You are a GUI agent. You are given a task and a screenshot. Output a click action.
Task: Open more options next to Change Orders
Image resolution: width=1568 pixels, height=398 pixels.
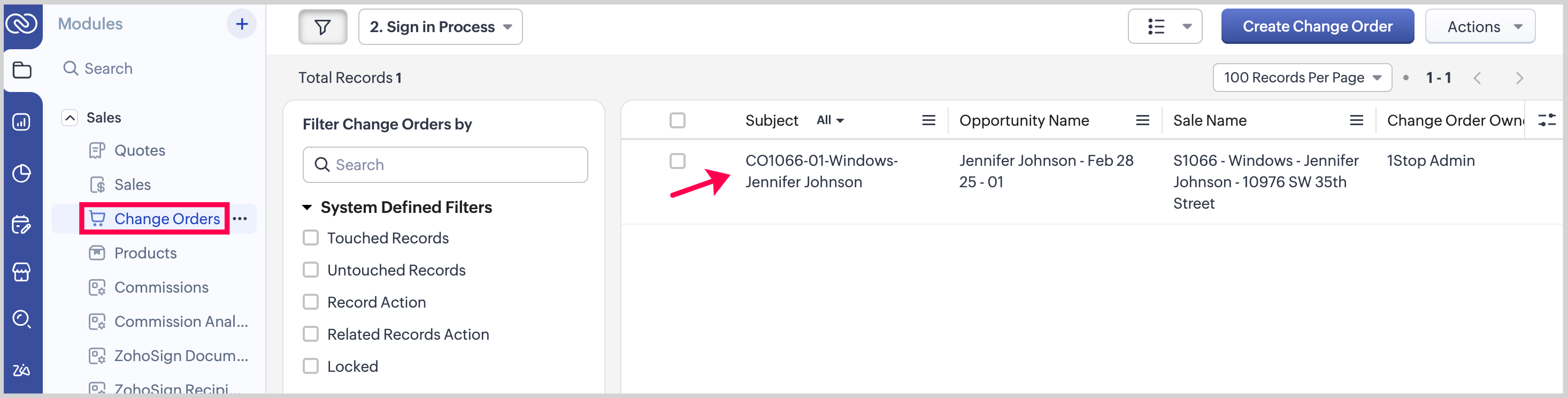click(x=241, y=219)
